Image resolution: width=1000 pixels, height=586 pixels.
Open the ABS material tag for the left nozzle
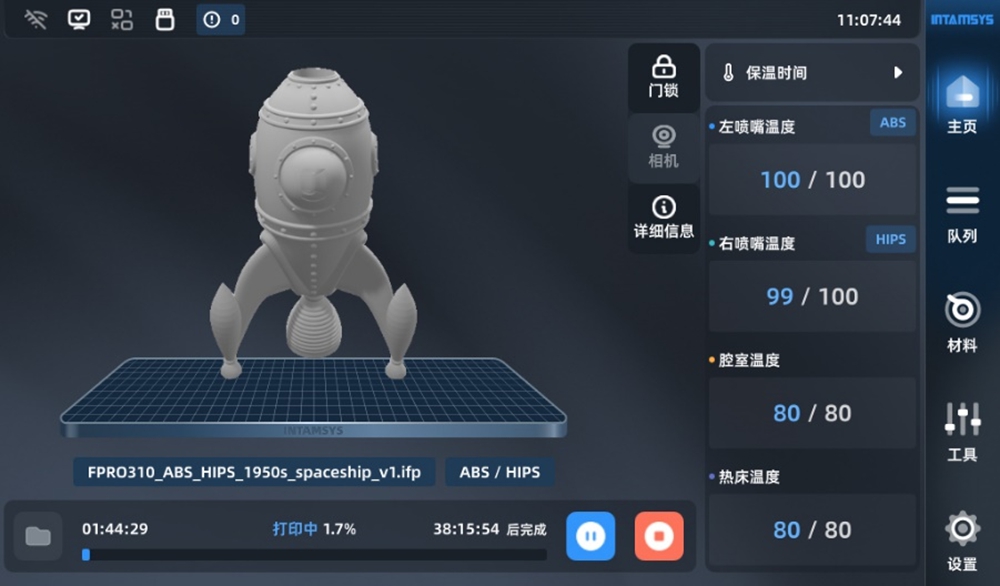point(893,122)
